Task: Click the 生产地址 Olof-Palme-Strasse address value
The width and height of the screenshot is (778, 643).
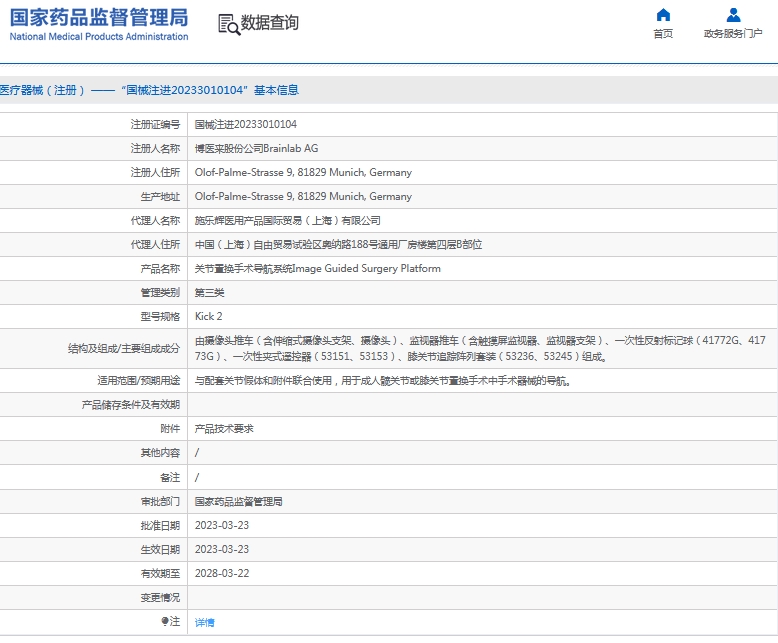Action: [x=303, y=196]
